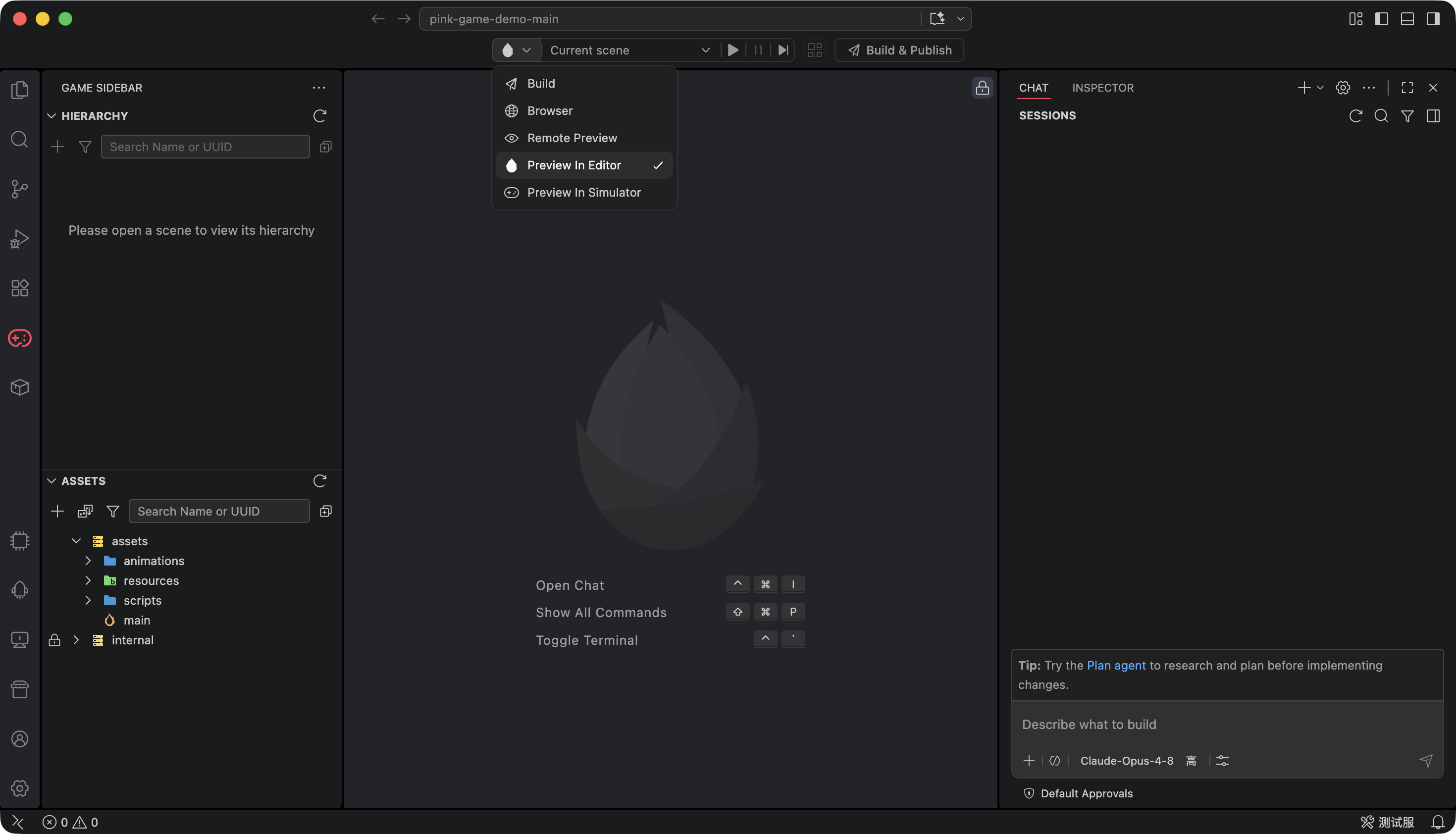Add a new node in Hierarchy
This screenshot has width=1456, height=834.
click(x=57, y=147)
